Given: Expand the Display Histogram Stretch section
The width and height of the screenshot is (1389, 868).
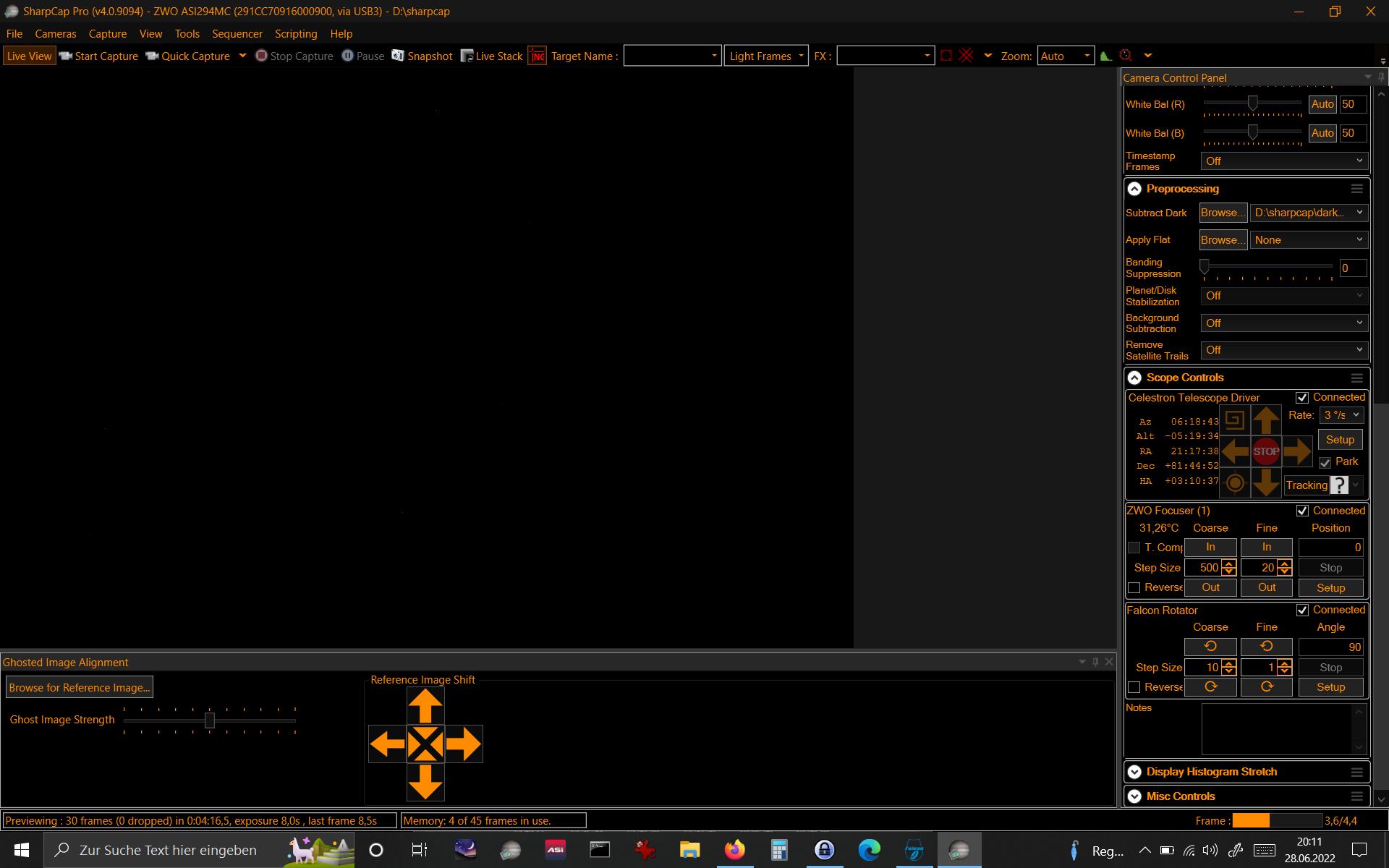Looking at the screenshot, I should (x=1134, y=772).
